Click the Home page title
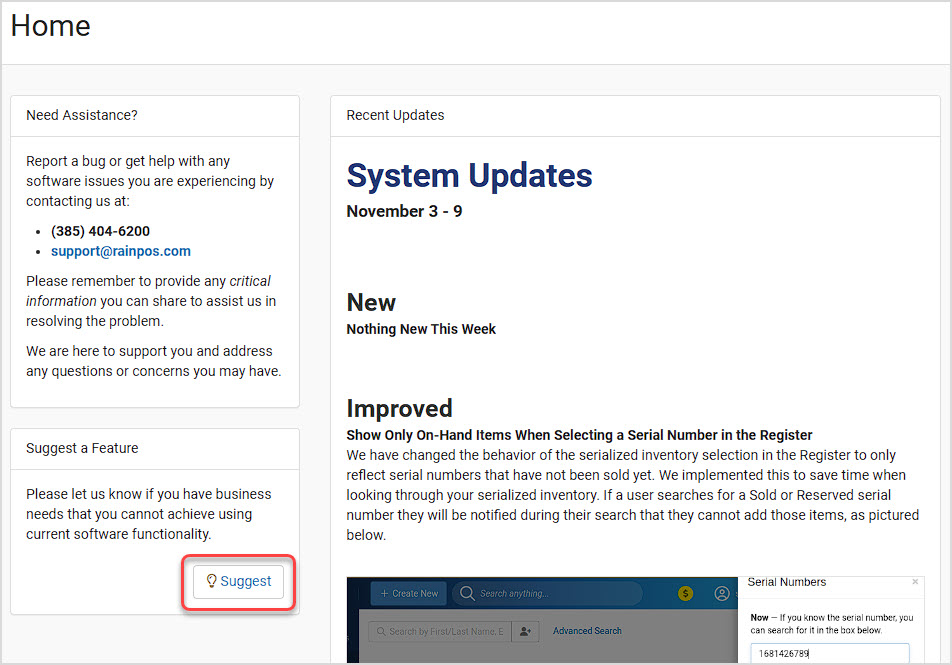Viewport: 952px width, 665px height. click(x=50, y=26)
